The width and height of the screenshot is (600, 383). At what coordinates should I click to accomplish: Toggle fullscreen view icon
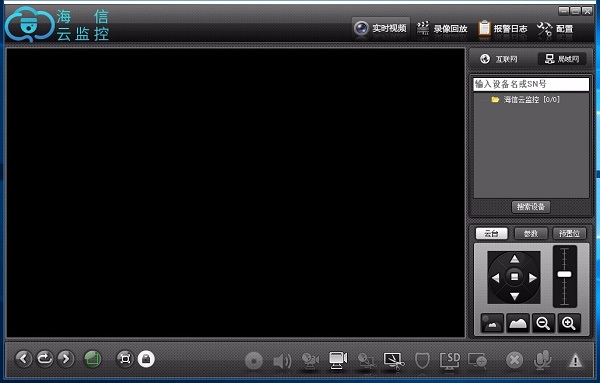[125, 359]
